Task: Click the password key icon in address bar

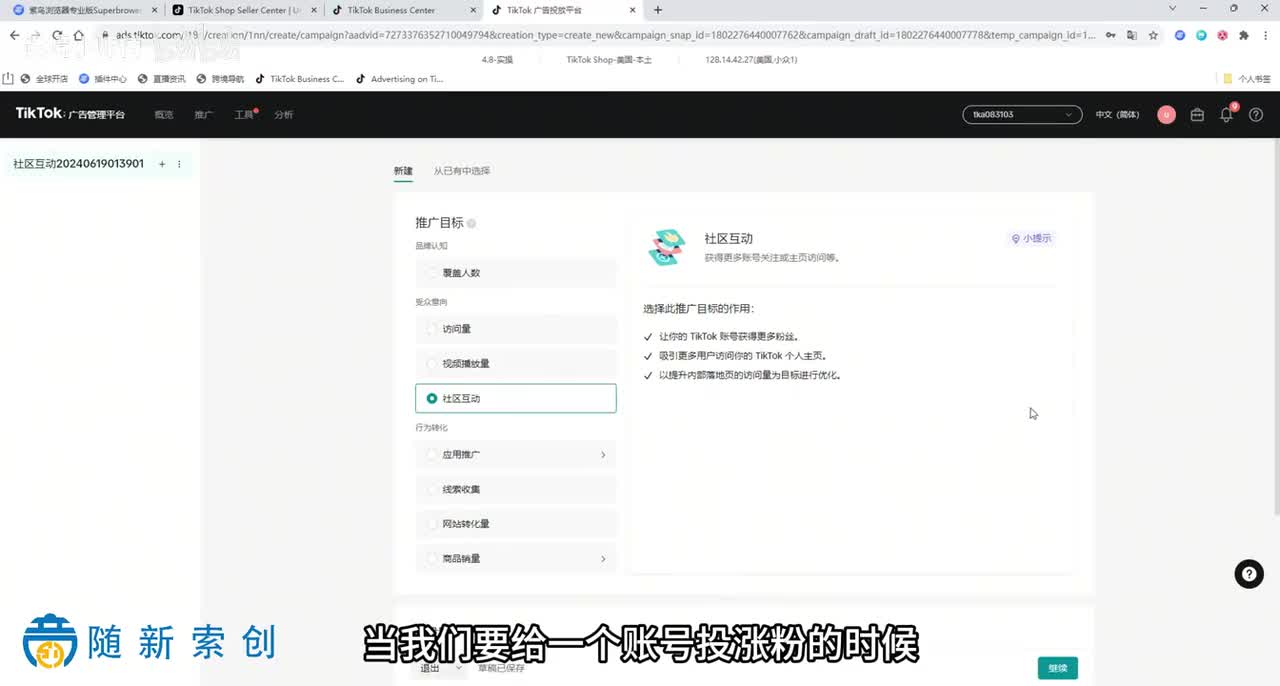Action: tap(1111, 35)
